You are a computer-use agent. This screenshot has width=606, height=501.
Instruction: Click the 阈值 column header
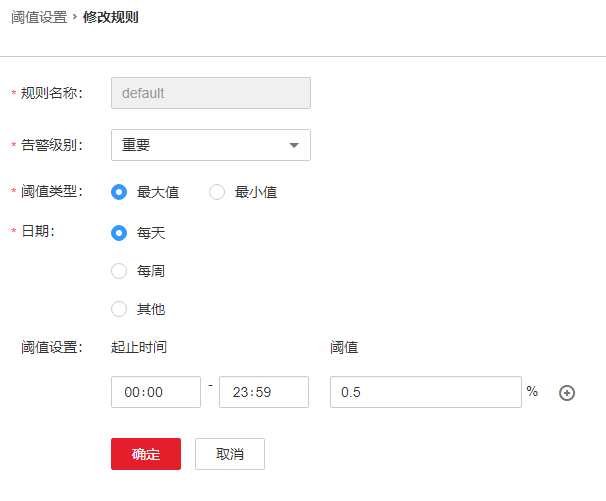(344, 347)
